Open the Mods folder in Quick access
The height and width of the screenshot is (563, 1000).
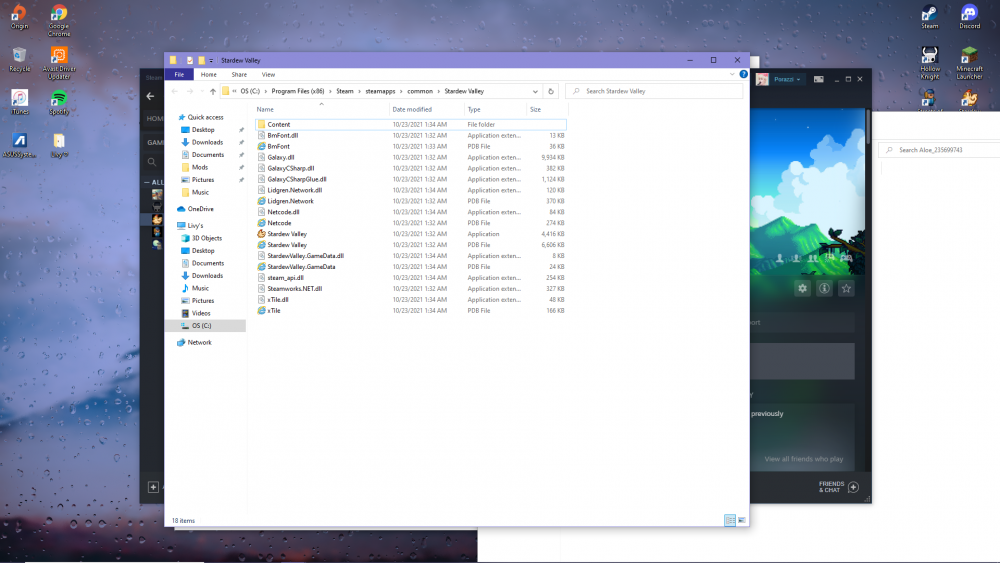click(x=200, y=167)
